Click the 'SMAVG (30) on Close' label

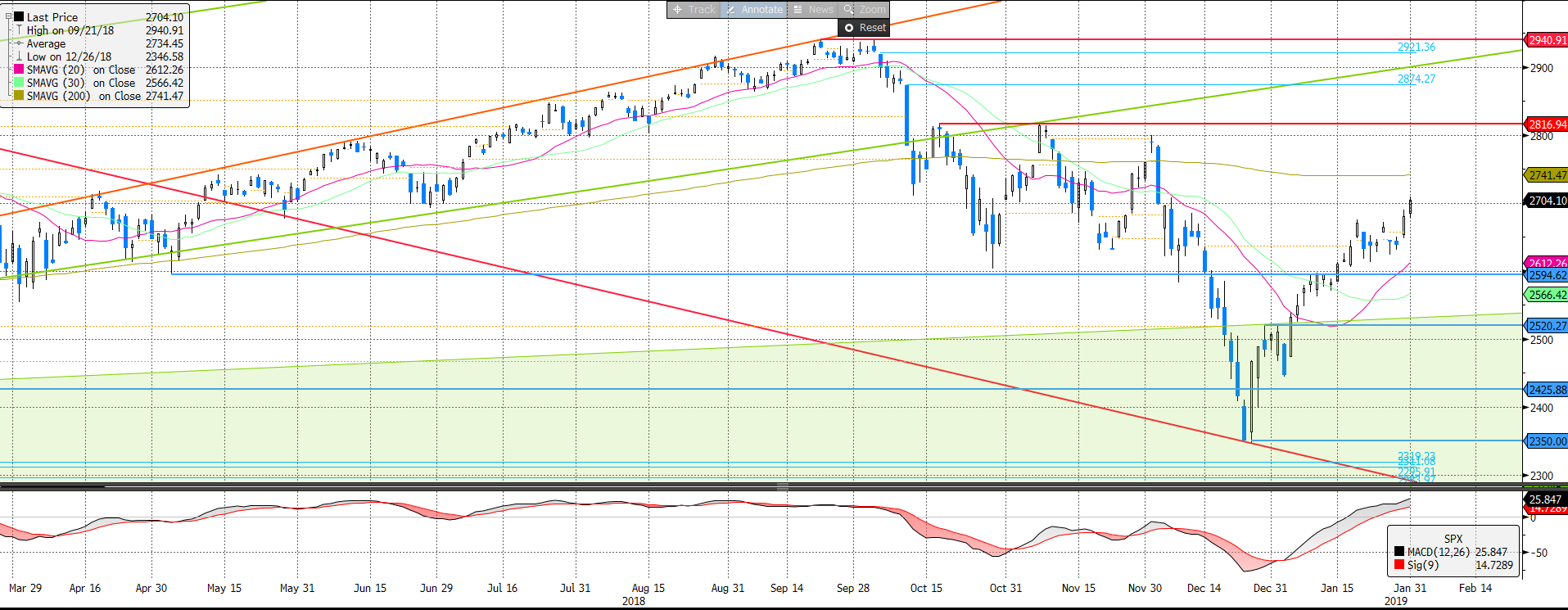[81, 83]
